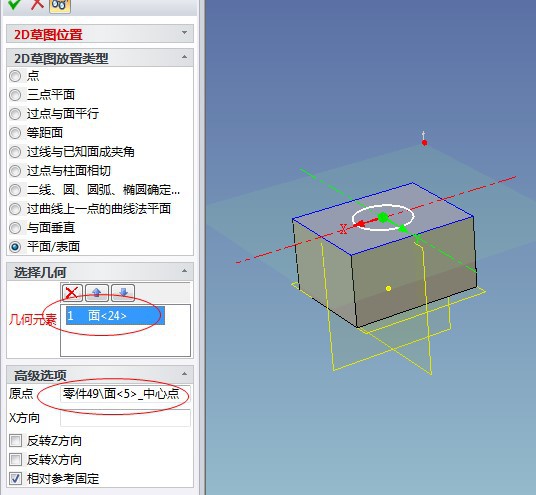This screenshot has width=536, height=495.
Task: Select 面<24> in geometry list
Action: coord(115,316)
